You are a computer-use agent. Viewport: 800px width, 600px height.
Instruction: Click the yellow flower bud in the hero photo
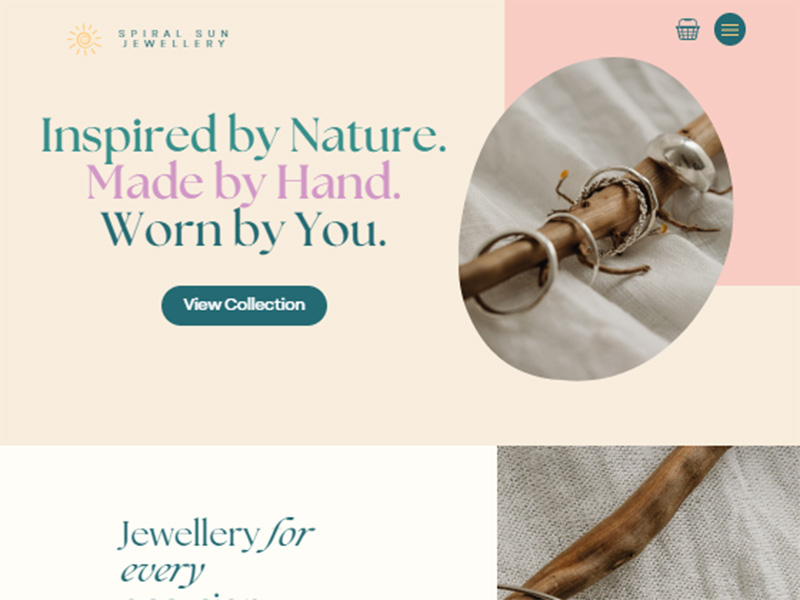tap(564, 175)
